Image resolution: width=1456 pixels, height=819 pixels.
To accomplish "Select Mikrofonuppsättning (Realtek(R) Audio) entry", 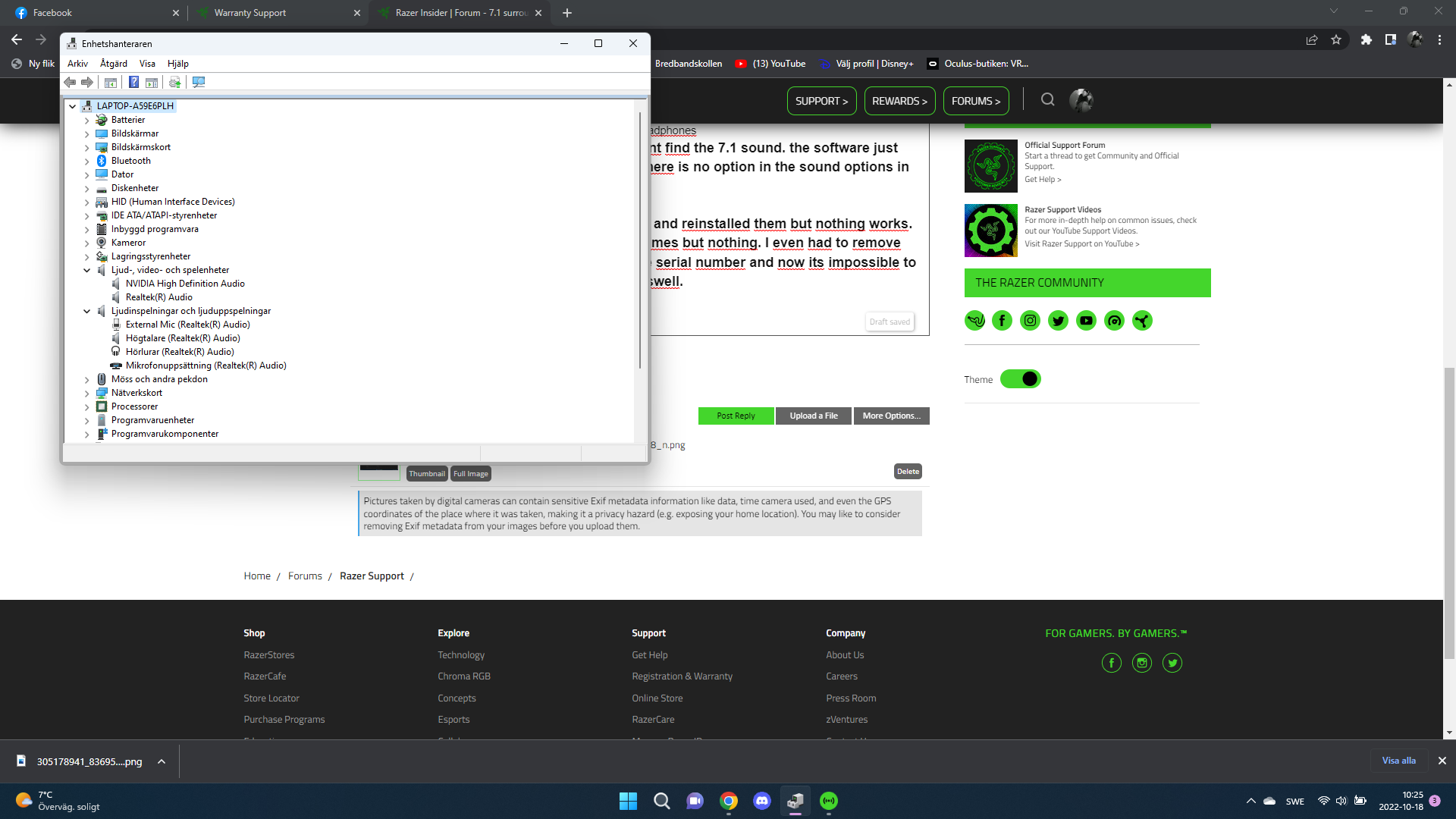I will (206, 366).
